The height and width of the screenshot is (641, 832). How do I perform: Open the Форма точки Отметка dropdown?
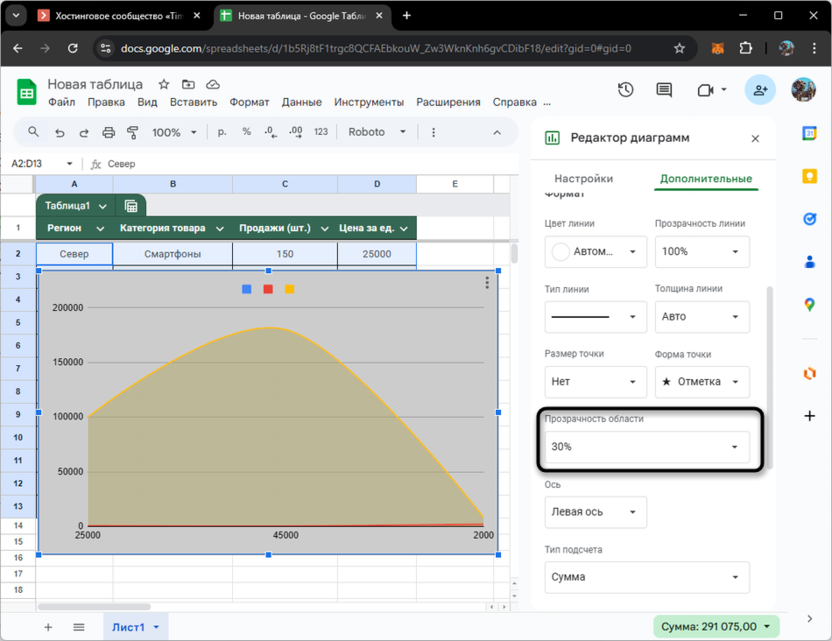[x=702, y=382]
